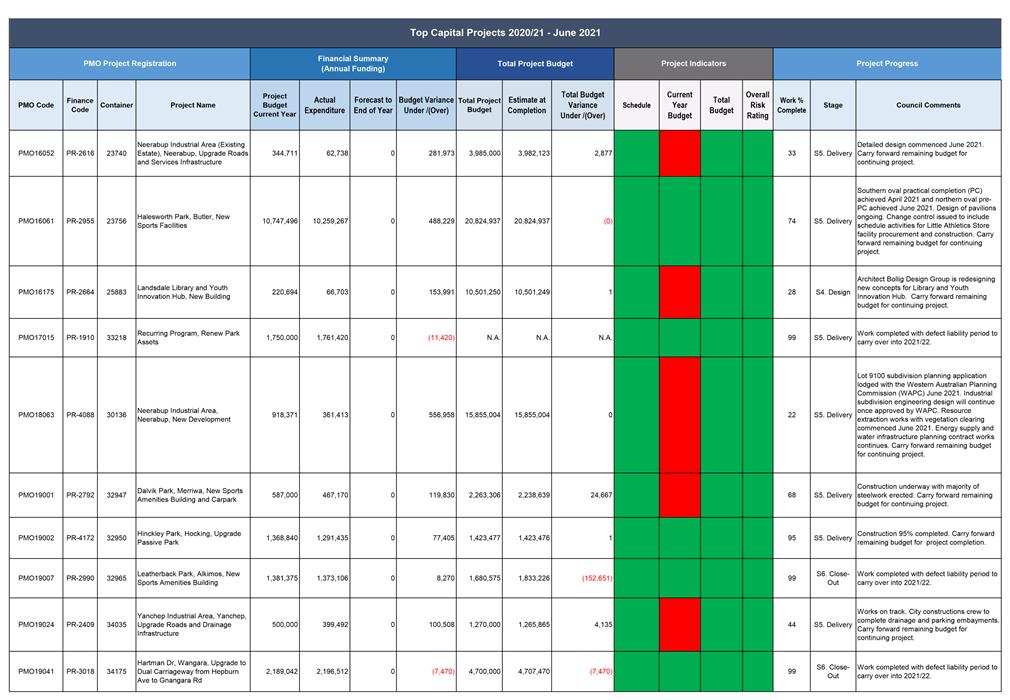Click comment starting 'Lot 9100 subdivision planning application'

point(926,415)
